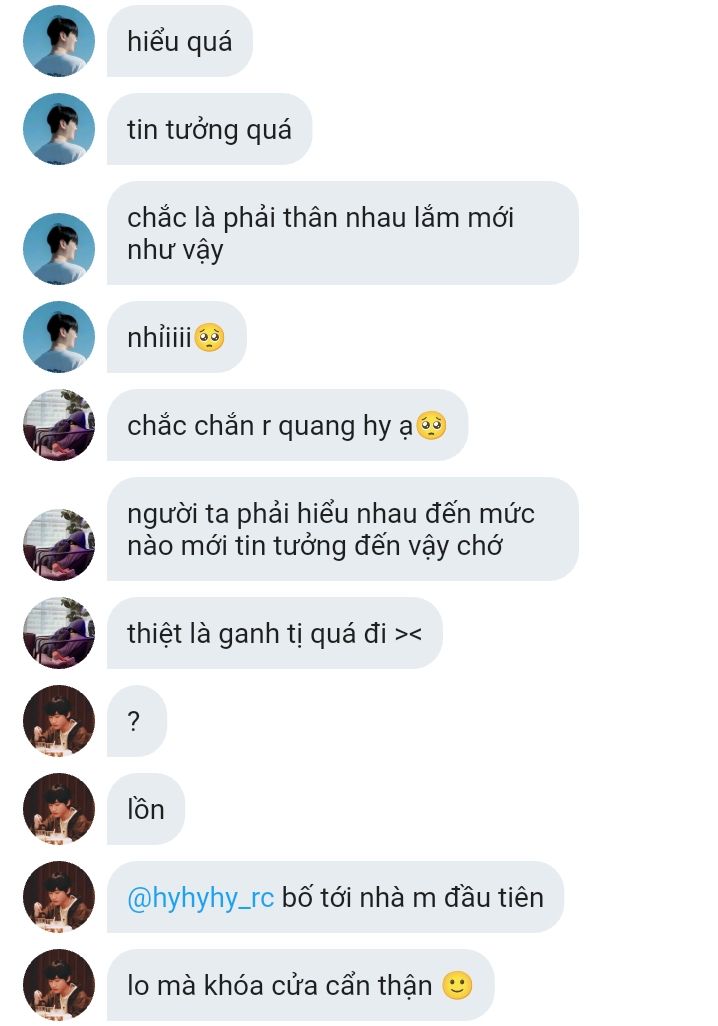Tap avatar next to 'tin tưởng quá'
This screenshot has width=718, height=1026.
[59, 129]
